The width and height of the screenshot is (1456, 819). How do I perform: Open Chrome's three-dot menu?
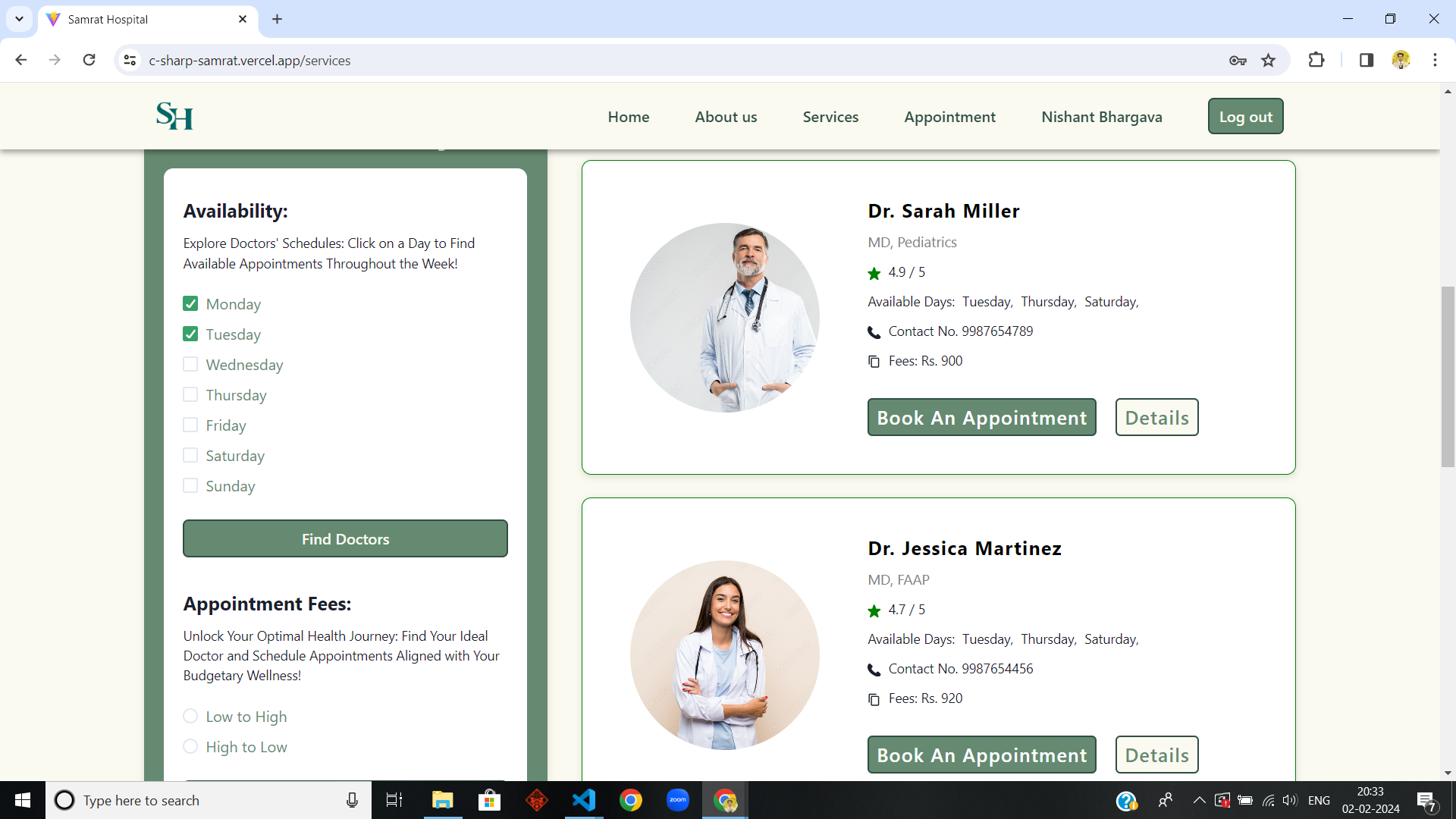1435,60
